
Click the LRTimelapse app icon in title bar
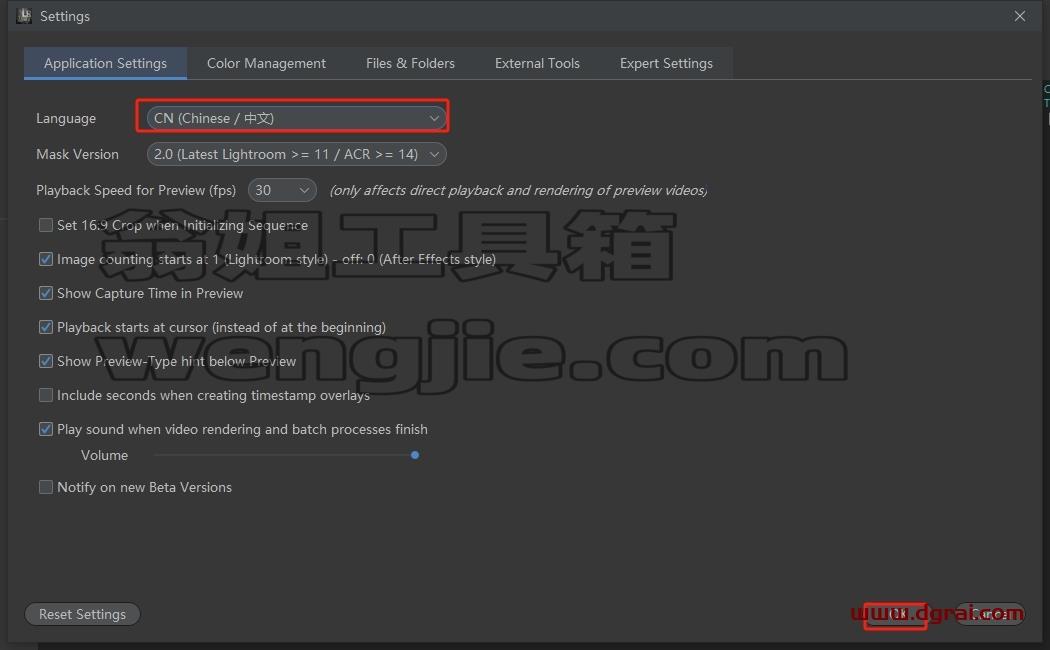point(24,15)
